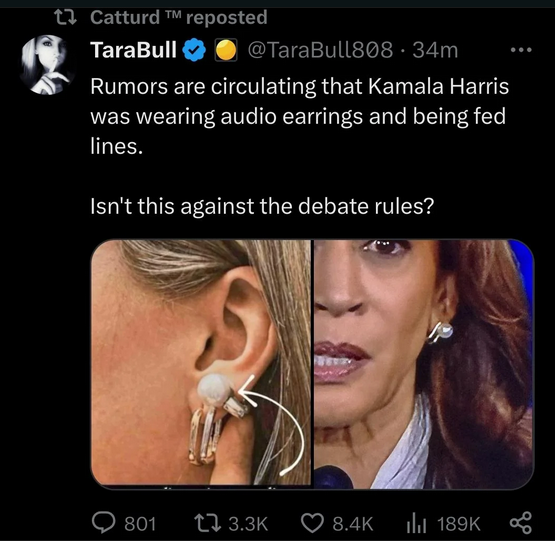Click the 8.4K likes count
Screen dimensions: 555x541
tap(353, 524)
